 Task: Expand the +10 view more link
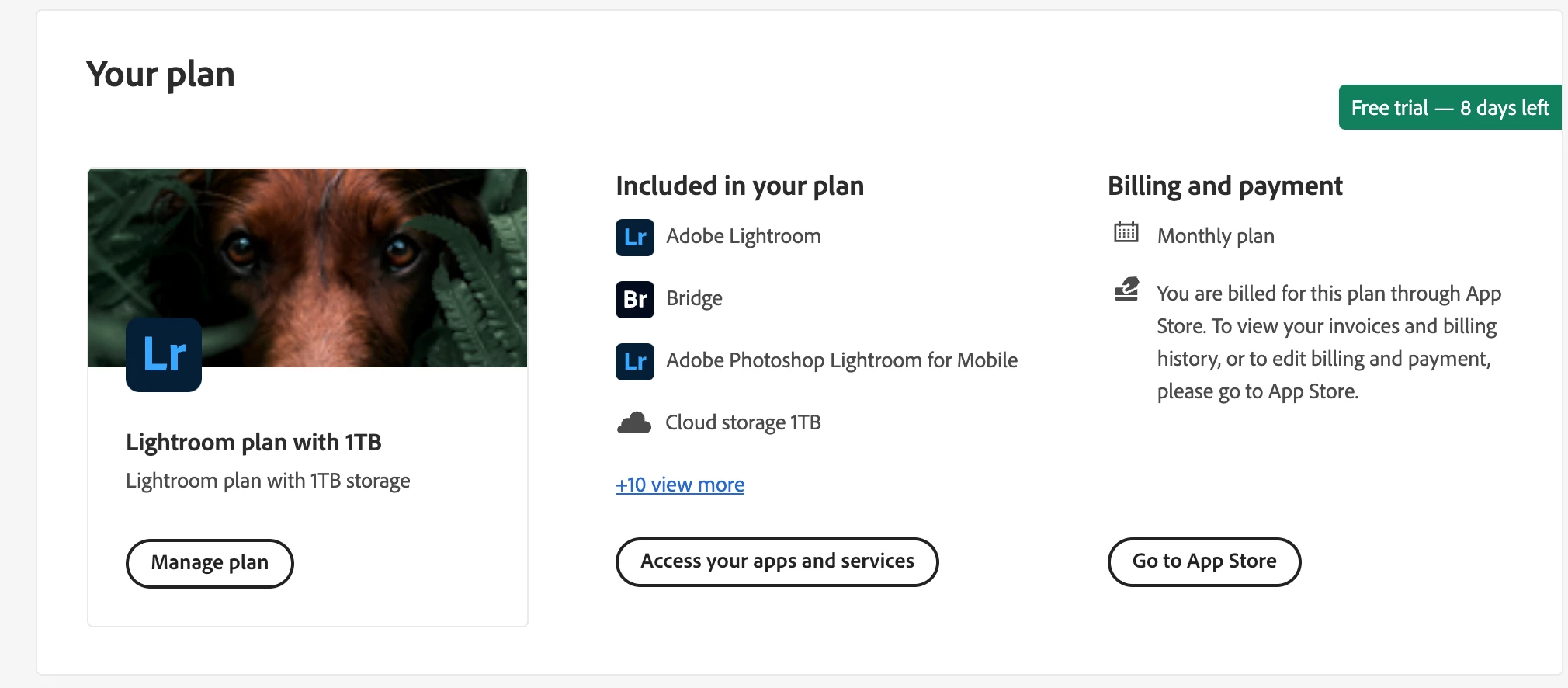pyautogui.click(x=680, y=485)
